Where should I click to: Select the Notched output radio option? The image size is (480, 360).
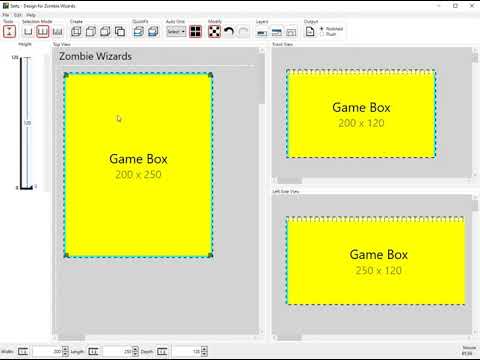point(332,29)
